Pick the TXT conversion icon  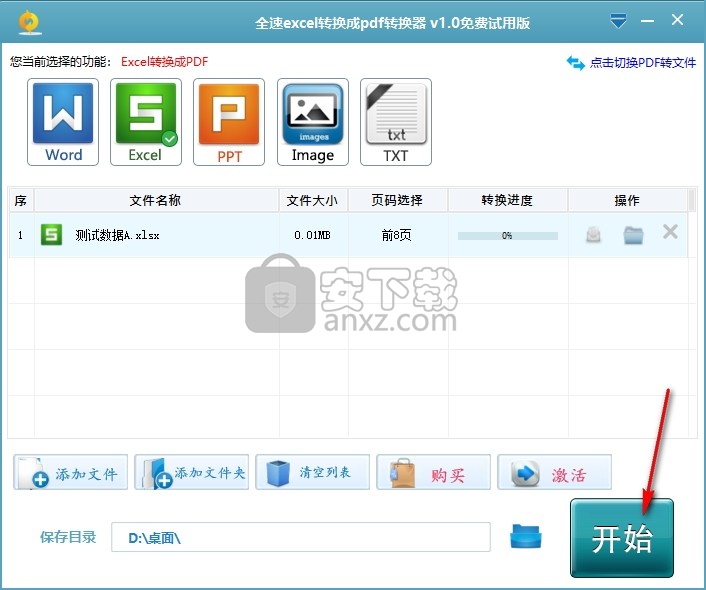pyautogui.click(x=396, y=122)
